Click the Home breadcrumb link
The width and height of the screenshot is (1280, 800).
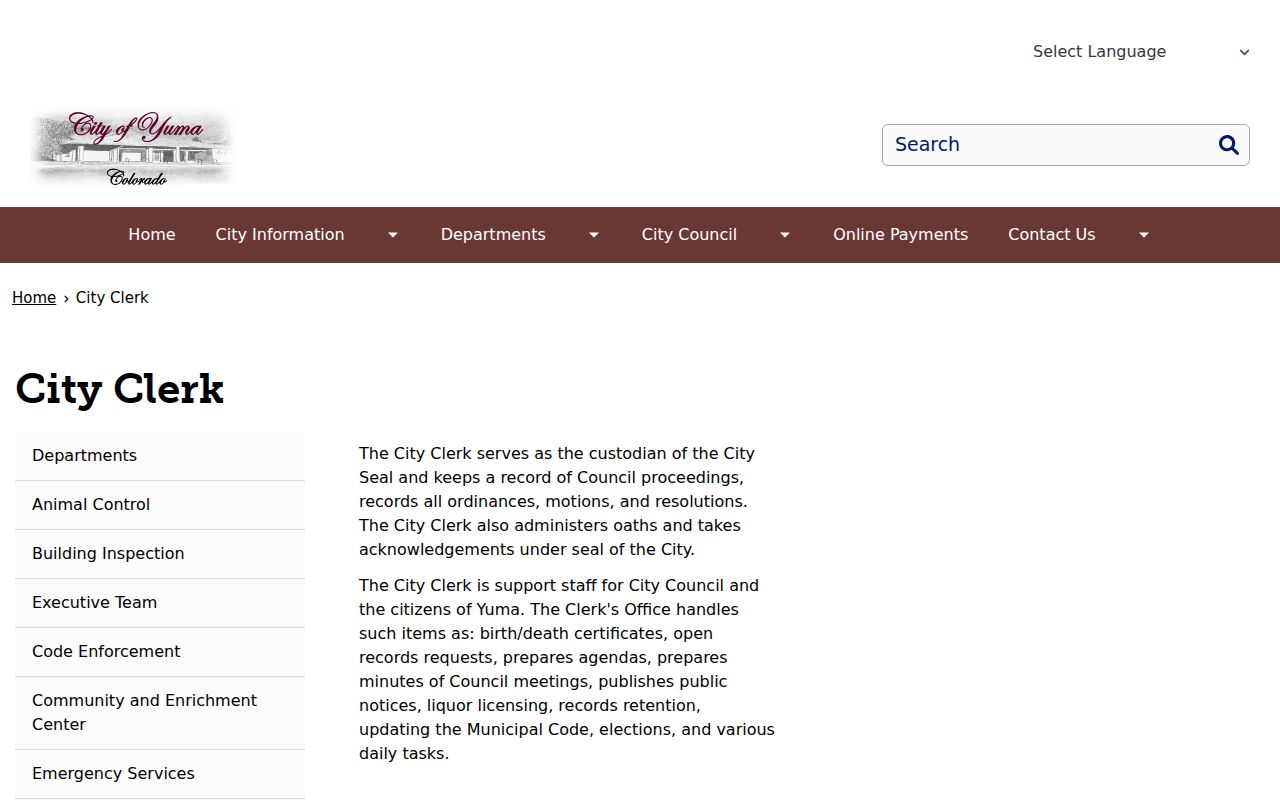34,298
